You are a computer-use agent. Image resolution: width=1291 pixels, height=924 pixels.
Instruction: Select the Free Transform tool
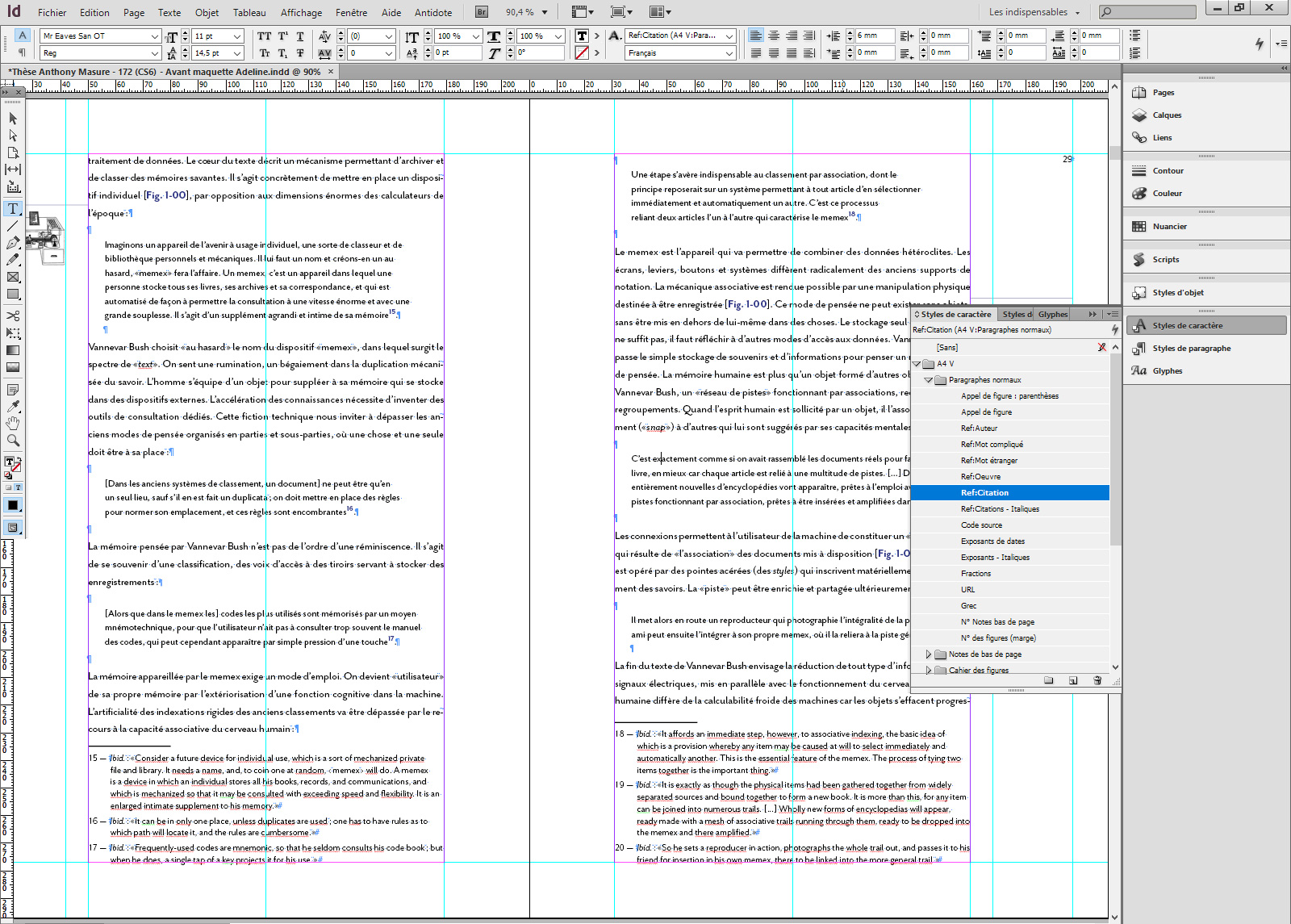tap(13, 332)
